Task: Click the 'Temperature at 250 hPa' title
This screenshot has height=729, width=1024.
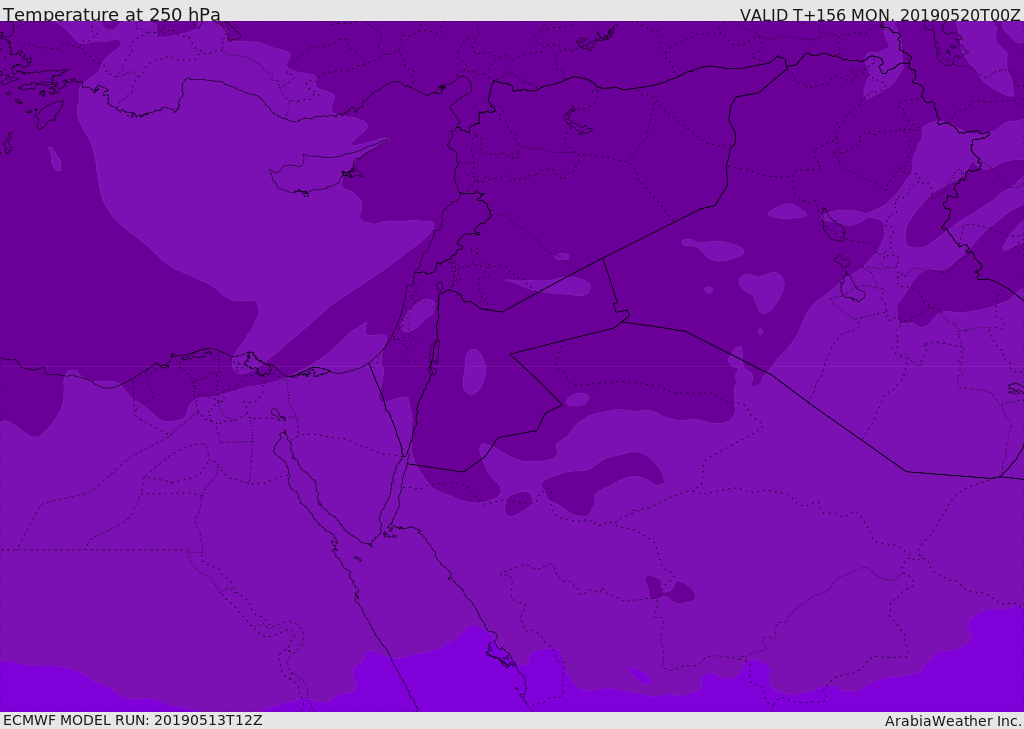Action: pyautogui.click(x=112, y=14)
